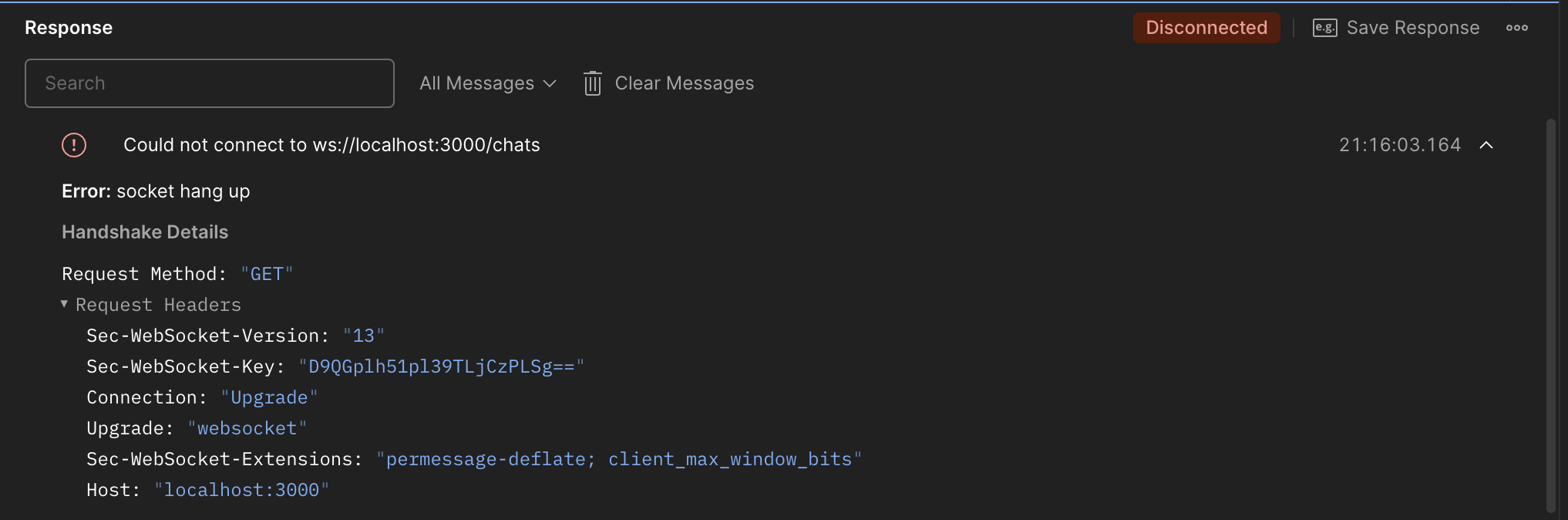Click the red error alert icon

(74, 145)
